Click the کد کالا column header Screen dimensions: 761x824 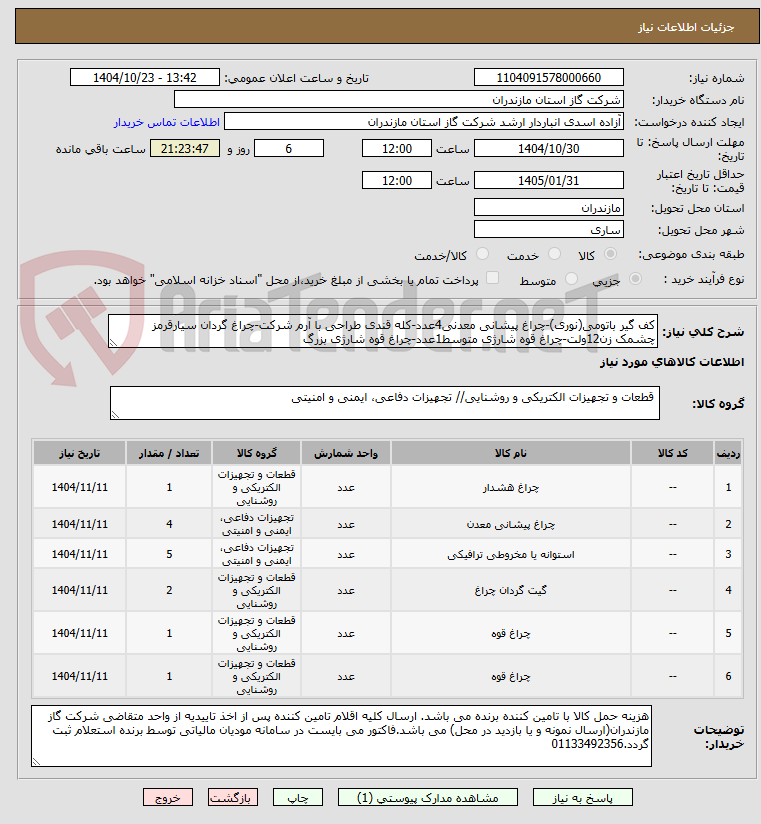pos(673,453)
